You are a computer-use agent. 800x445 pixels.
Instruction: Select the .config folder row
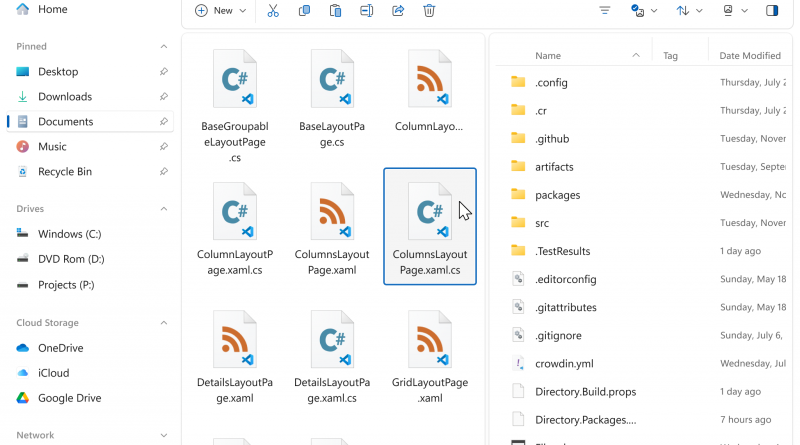click(644, 82)
